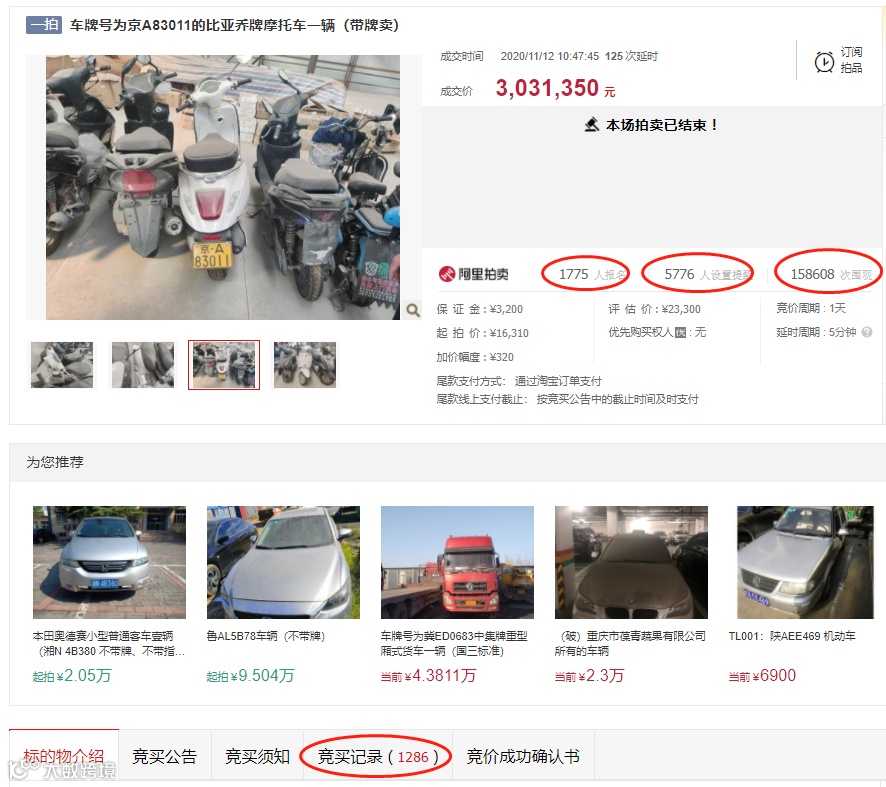The width and height of the screenshot is (886, 787).
Task: Switch to the 竞买公告 tab
Action: [164, 756]
